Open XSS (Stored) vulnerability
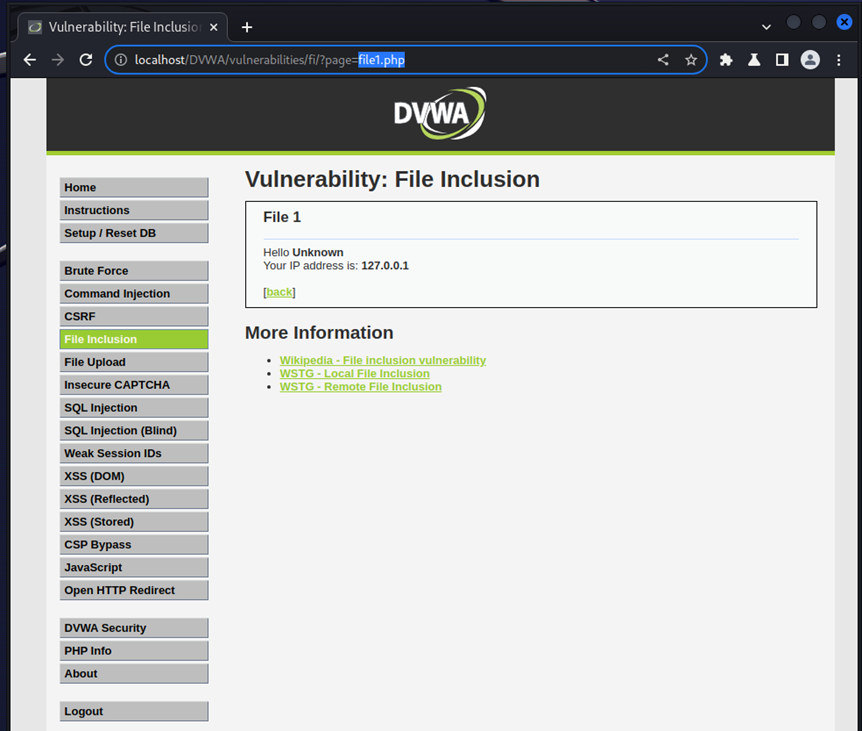This screenshot has height=731, width=862. point(134,522)
